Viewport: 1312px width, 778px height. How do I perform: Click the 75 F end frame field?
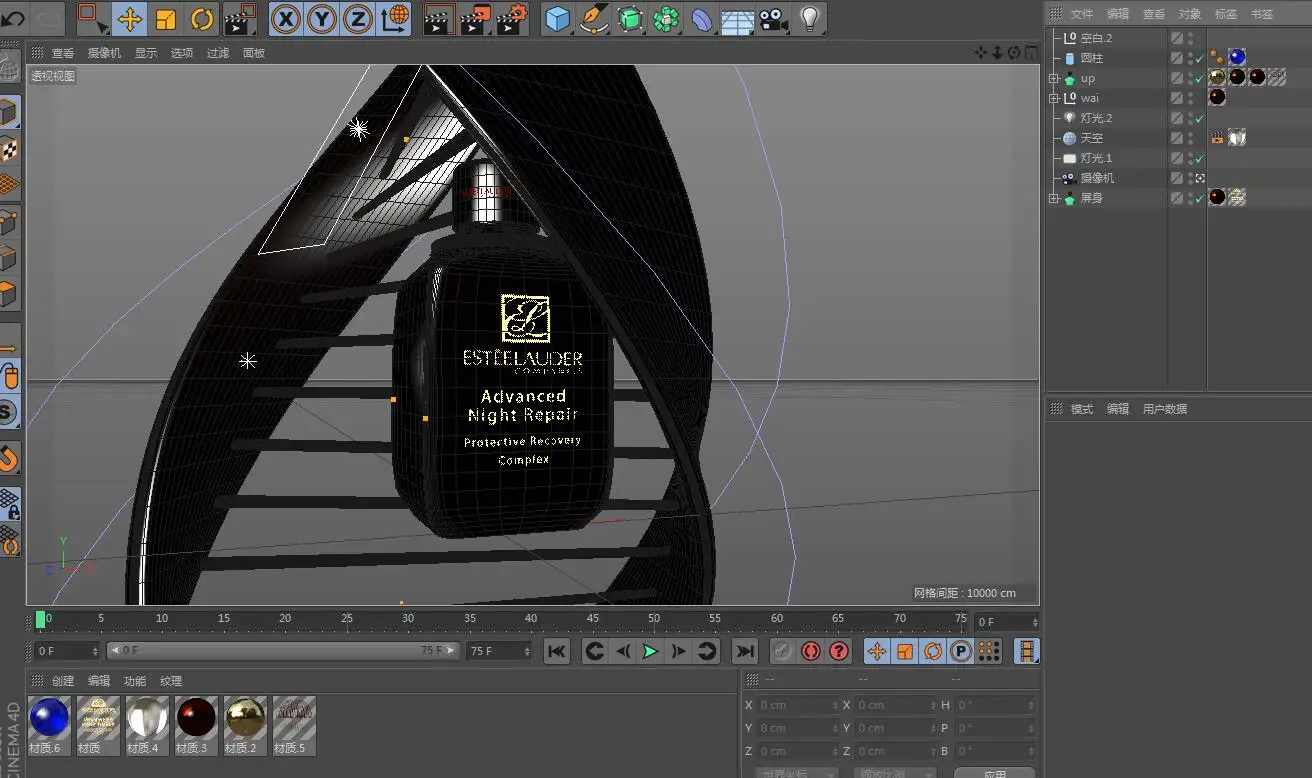[x=500, y=651]
